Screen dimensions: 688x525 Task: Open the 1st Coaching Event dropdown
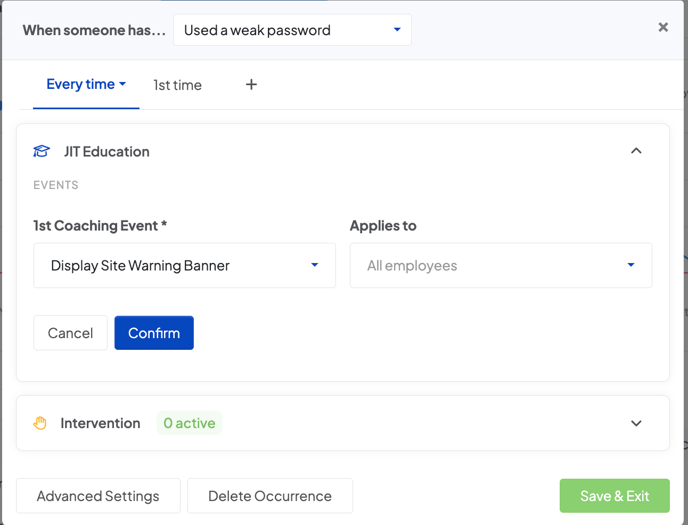(185, 265)
